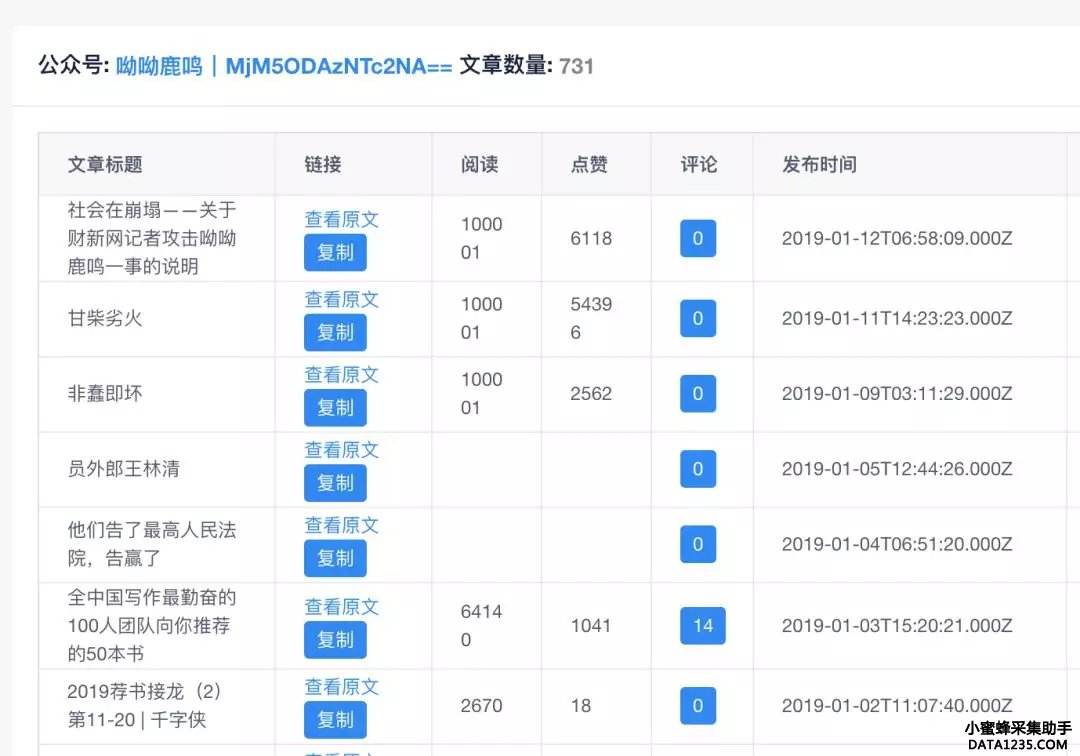Click read count 100001 in 非蠢即坏 row
The image size is (1080, 756).
pos(481,393)
